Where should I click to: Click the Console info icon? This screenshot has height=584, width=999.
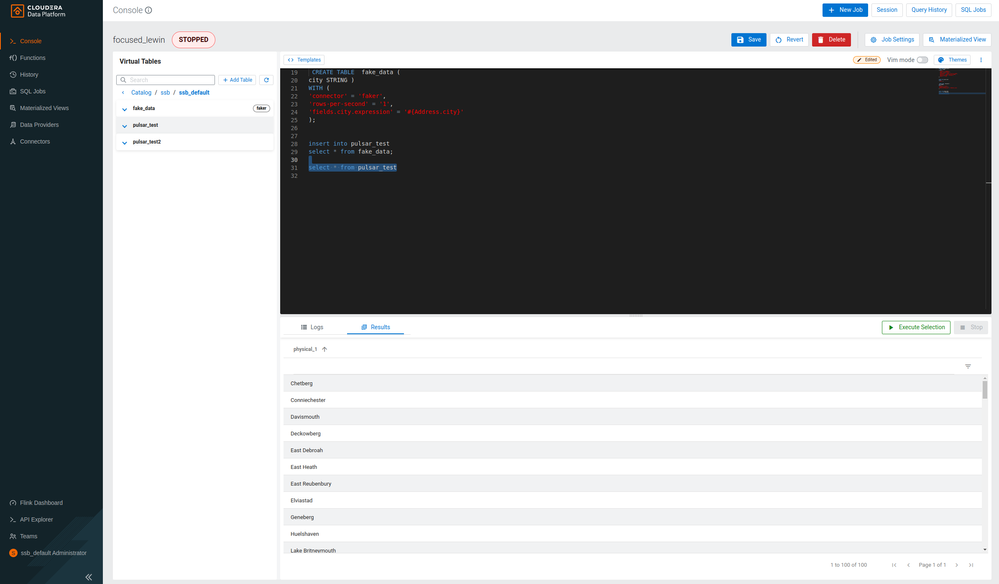coord(148,10)
